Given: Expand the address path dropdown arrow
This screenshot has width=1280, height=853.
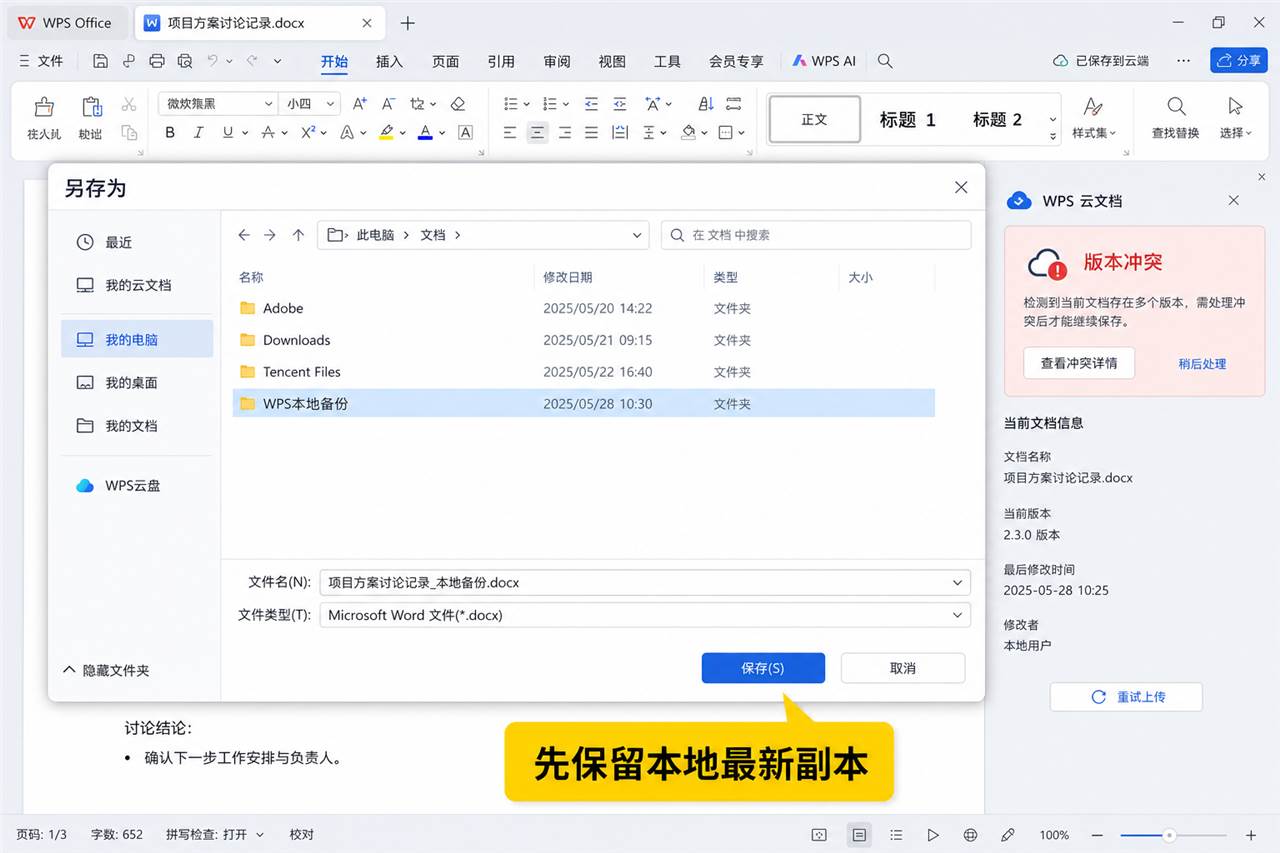Looking at the screenshot, I should [637, 235].
